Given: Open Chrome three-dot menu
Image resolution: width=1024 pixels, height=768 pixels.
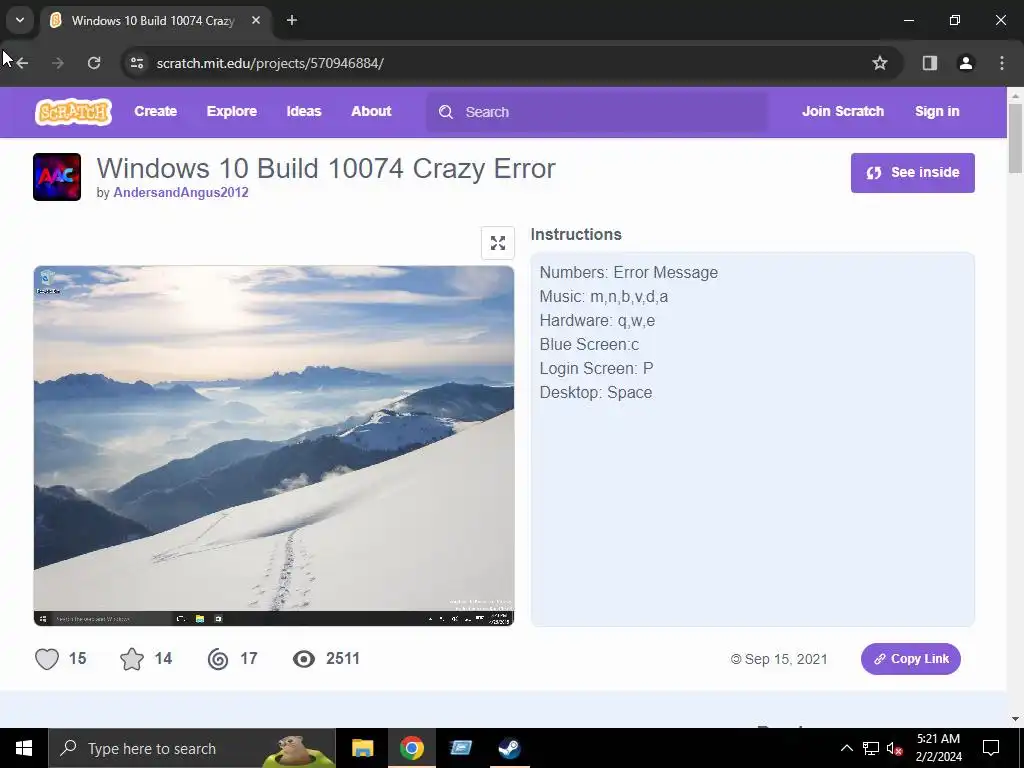Looking at the screenshot, I should [1001, 63].
